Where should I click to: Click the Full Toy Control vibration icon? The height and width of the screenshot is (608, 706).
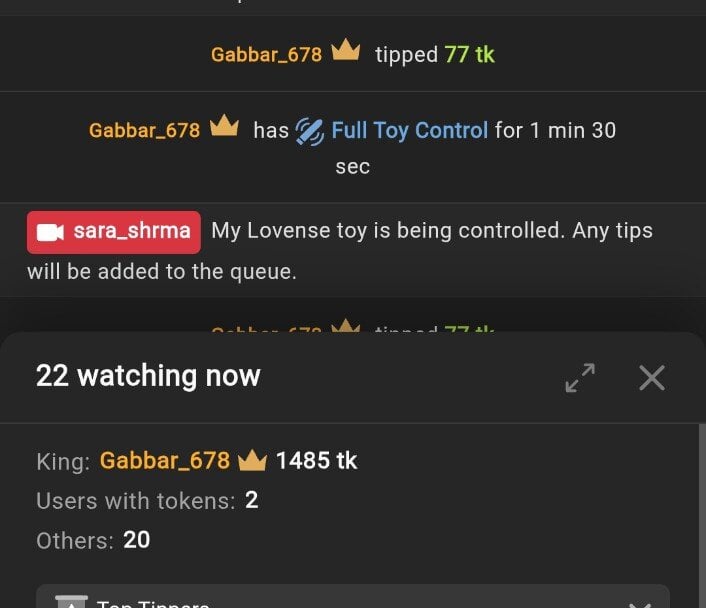coord(309,132)
